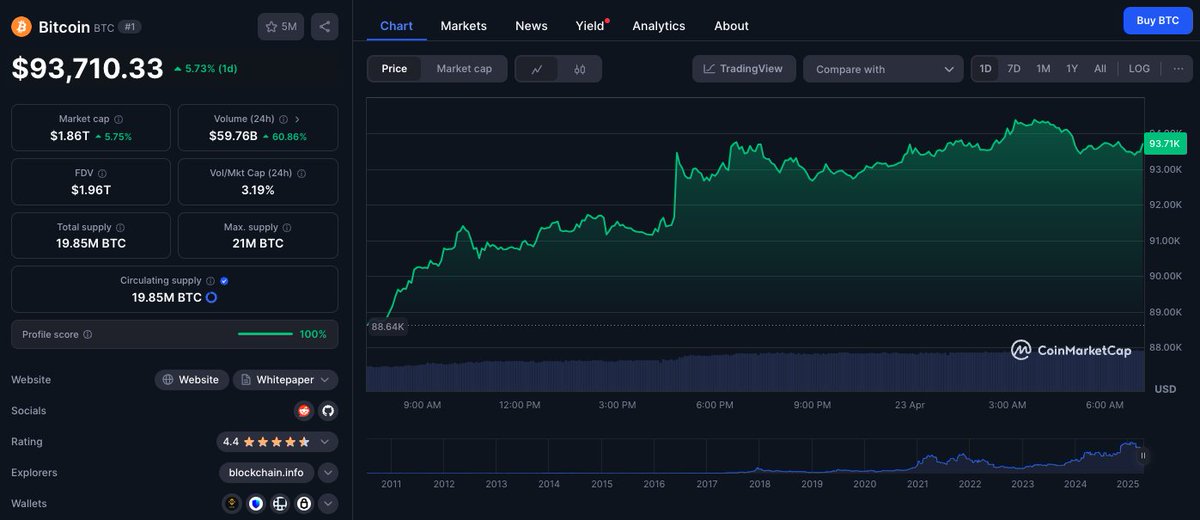Click the 21M BTC max supply value
This screenshot has width=1200, height=520.
(x=258, y=243)
